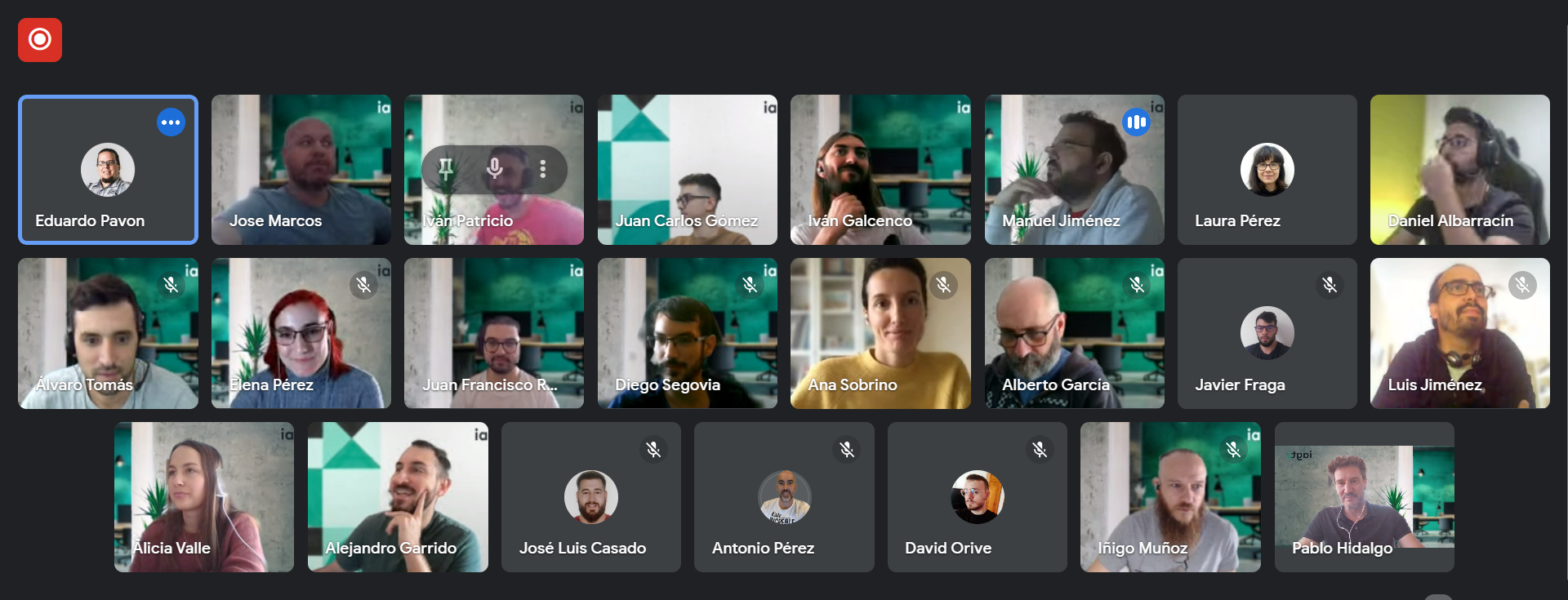Select Pablo Hidalgo's video tile

tap(1365, 497)
